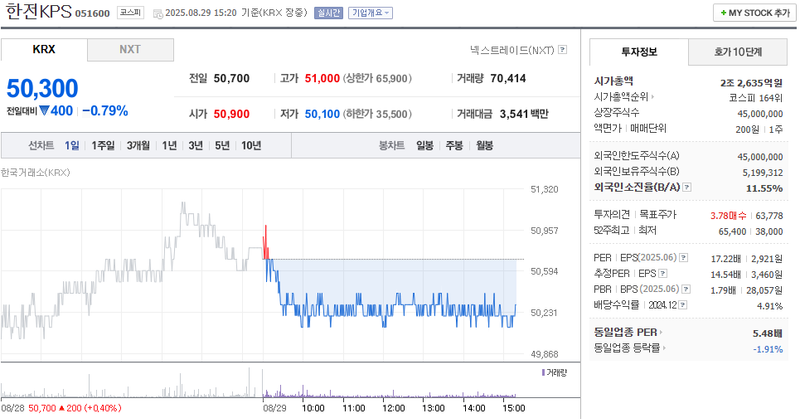
Task: Click the 저가 value 50,100
Action: (322, 114)
